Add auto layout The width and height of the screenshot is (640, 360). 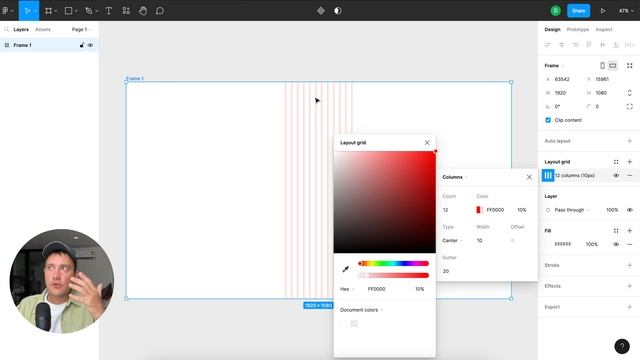[630, 141]
